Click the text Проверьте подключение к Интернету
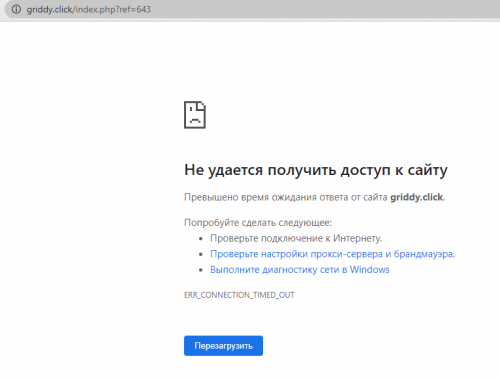 (x=296, y=238)
